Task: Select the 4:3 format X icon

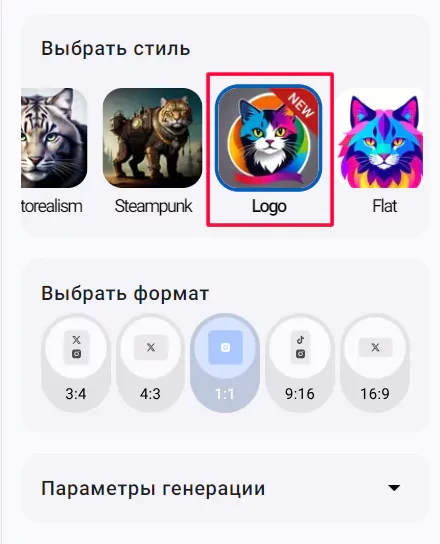Action: [151, 347]
